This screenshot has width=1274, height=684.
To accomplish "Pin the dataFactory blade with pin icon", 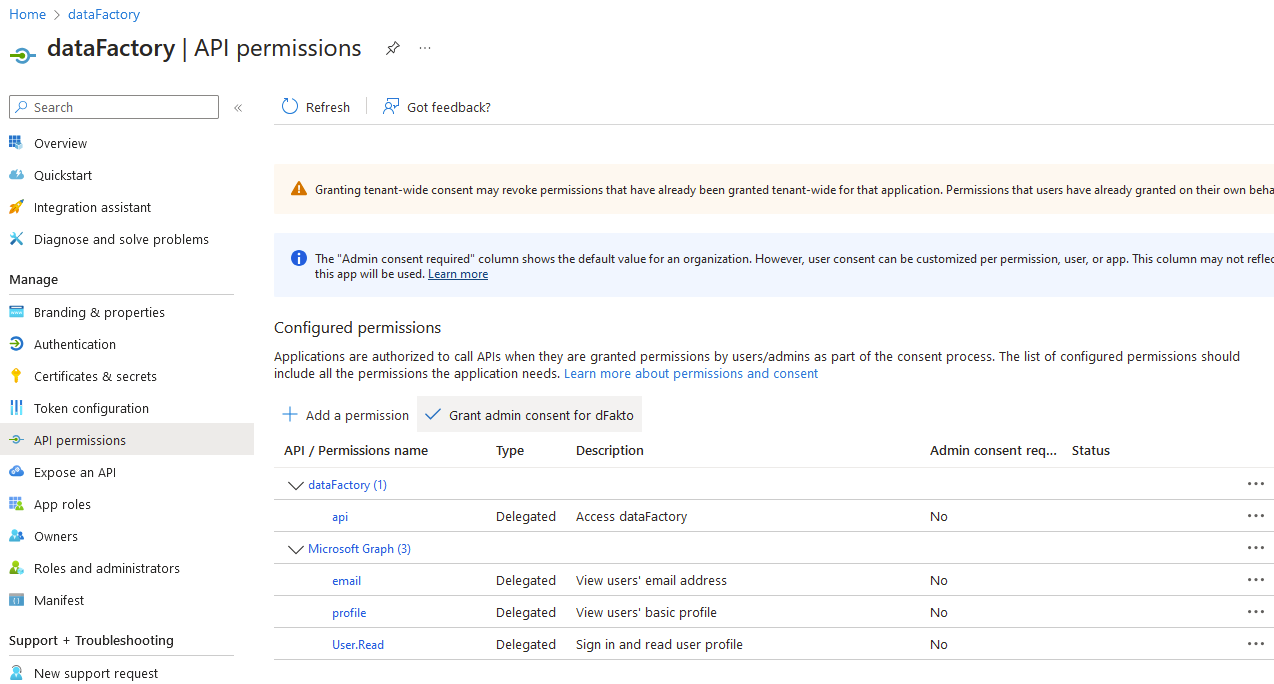I will pyautogui.click(x=393, y=48).
